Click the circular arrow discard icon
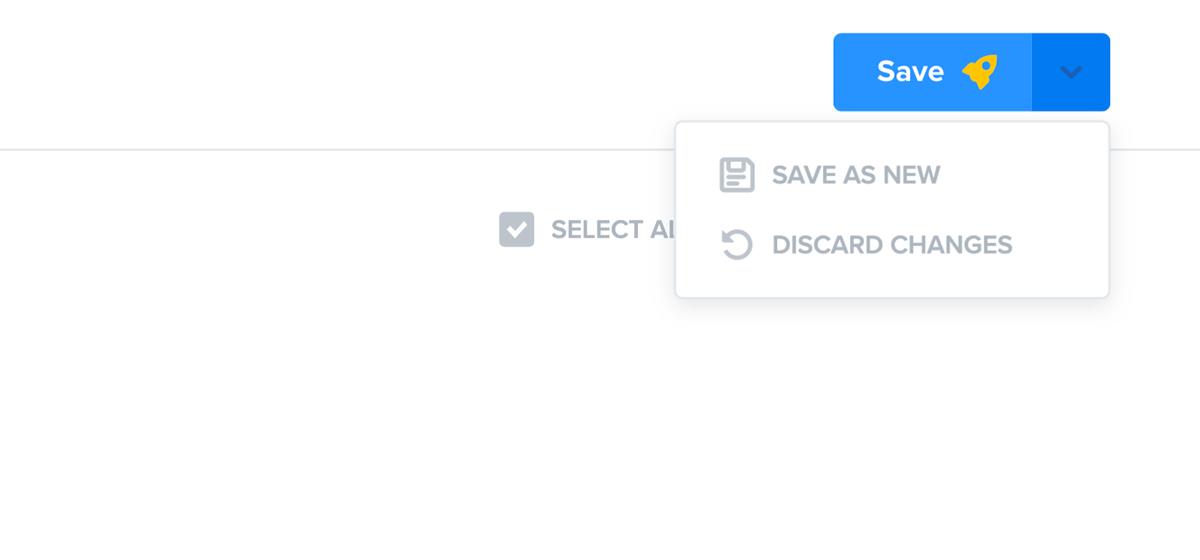Viewport: 1200px width, 560px height. (737, 245)
